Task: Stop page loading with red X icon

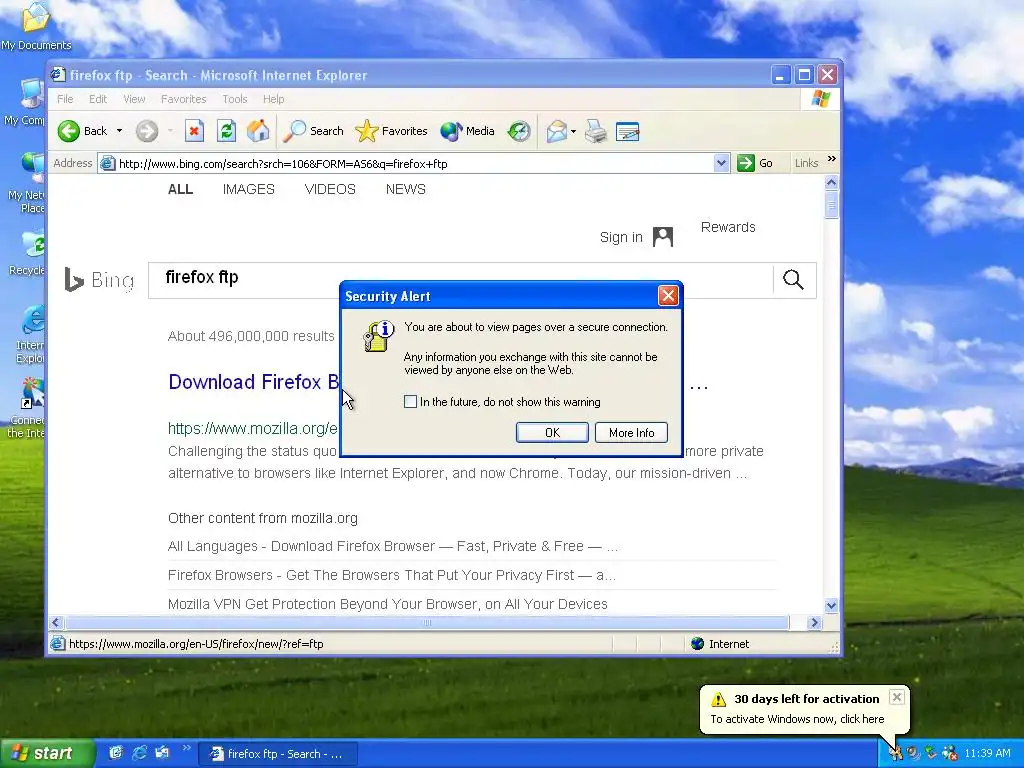Action: (194, 131)
